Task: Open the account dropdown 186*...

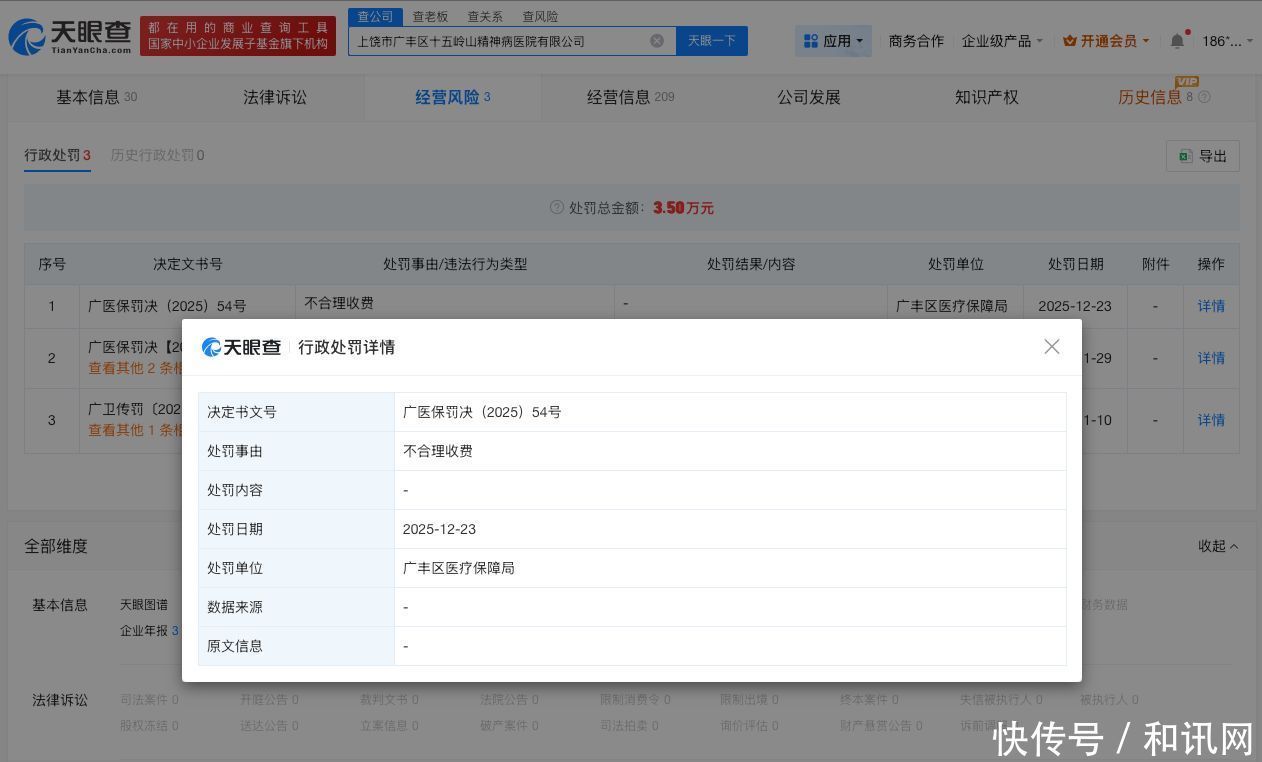Action: 1226,41
